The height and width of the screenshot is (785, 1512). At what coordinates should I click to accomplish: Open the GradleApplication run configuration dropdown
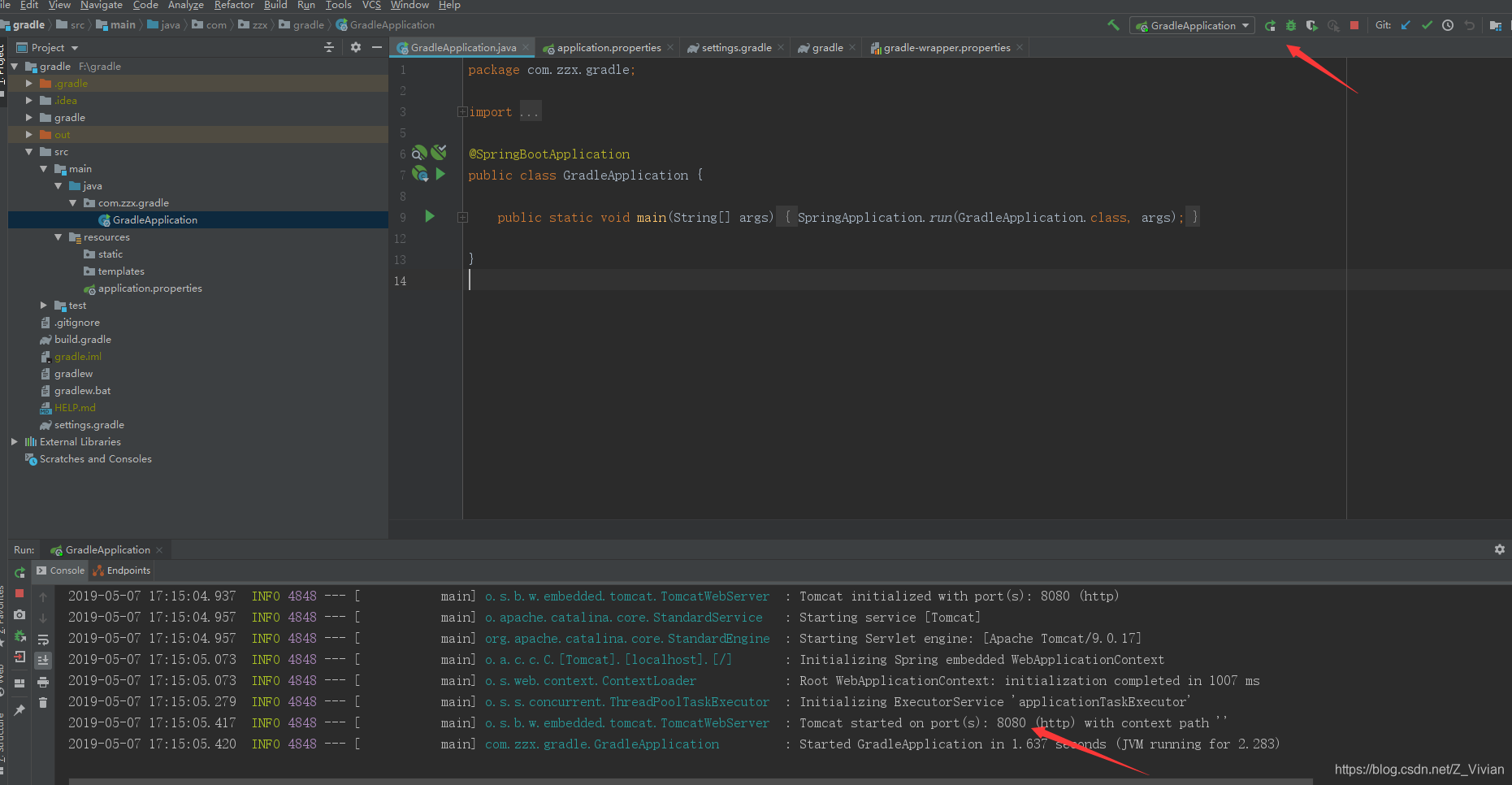click(x=1192, y=26)
